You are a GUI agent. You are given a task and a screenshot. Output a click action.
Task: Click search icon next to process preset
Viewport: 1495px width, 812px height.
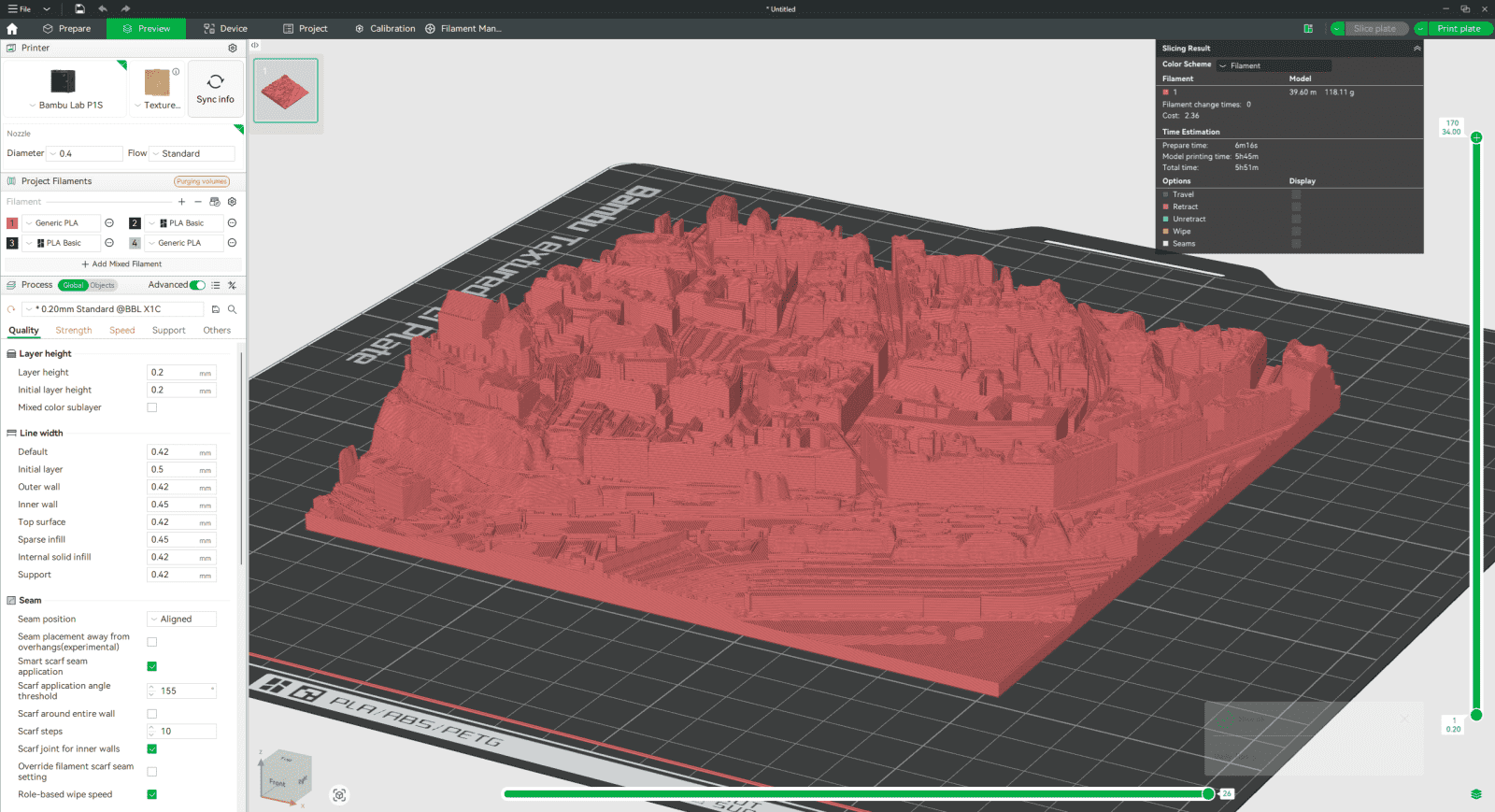click(232, 309)
